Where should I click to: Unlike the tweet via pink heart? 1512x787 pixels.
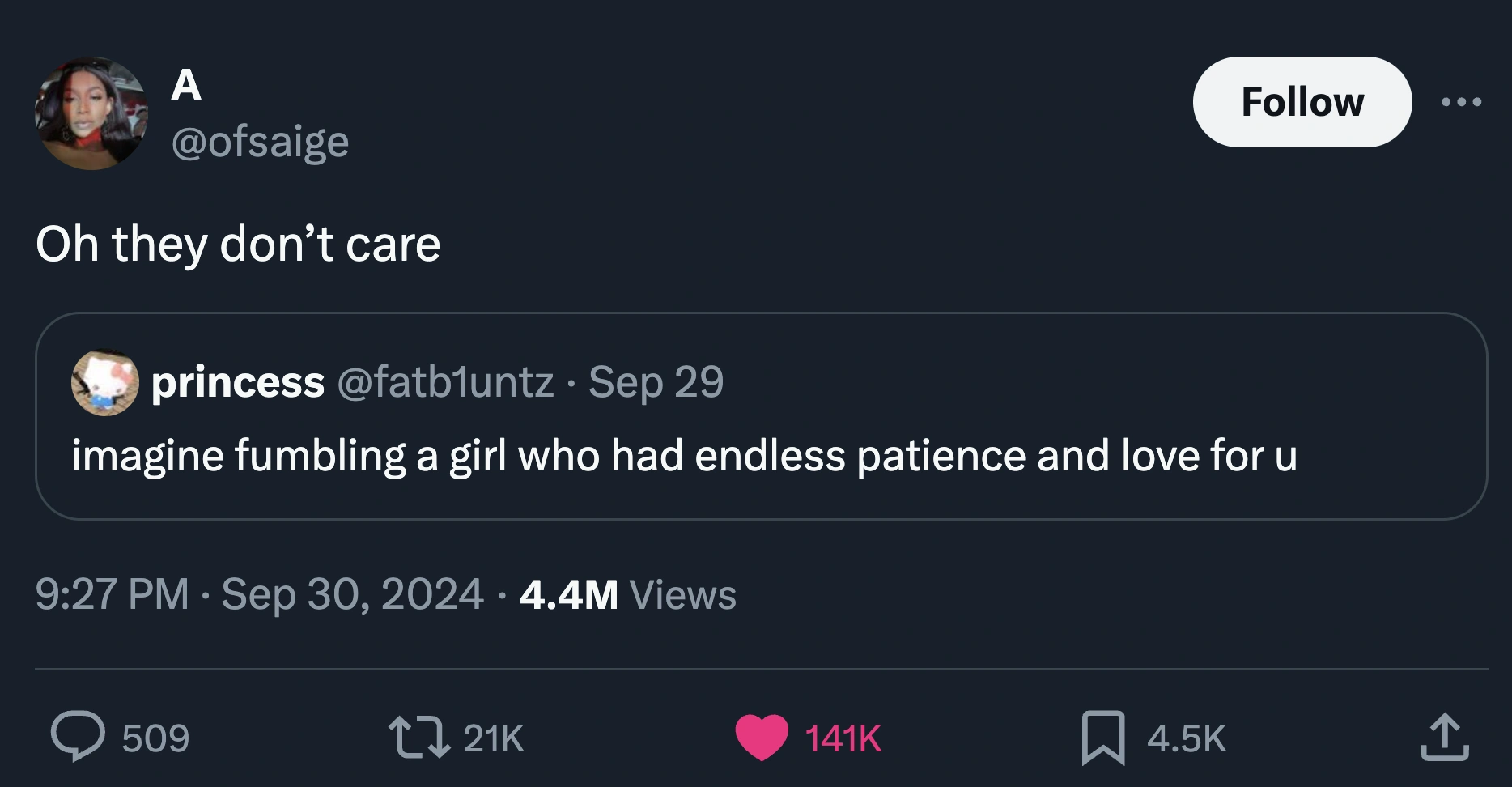point(762,737)
